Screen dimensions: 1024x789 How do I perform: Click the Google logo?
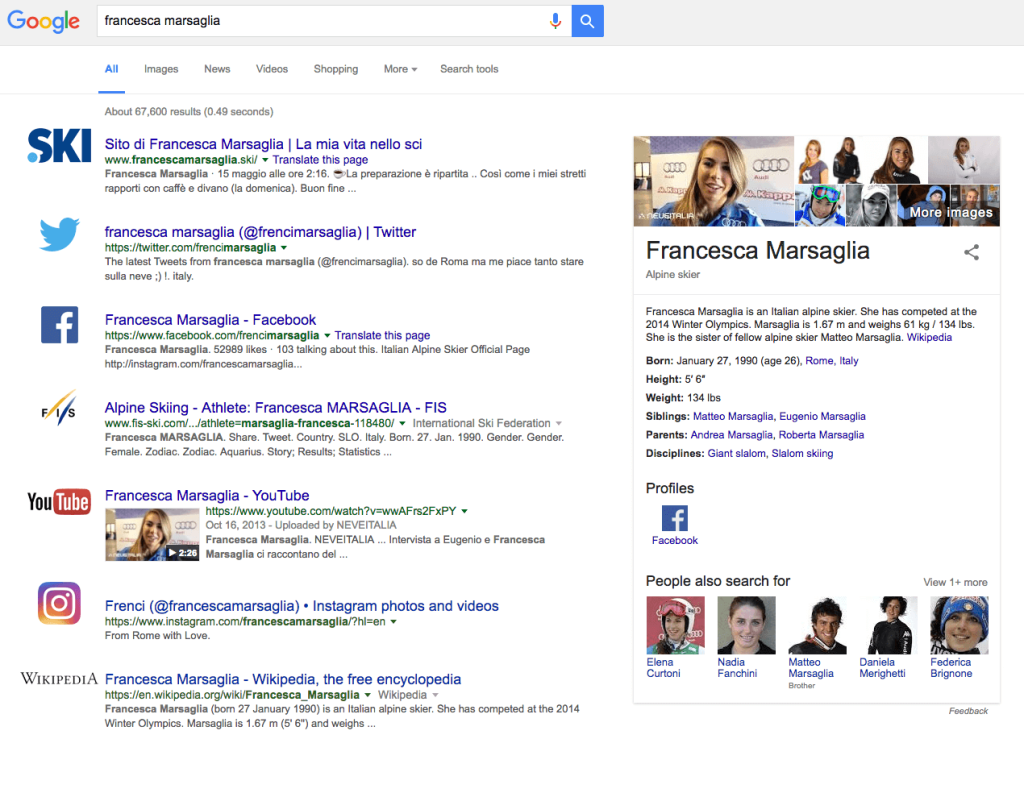tap(44, 21)
